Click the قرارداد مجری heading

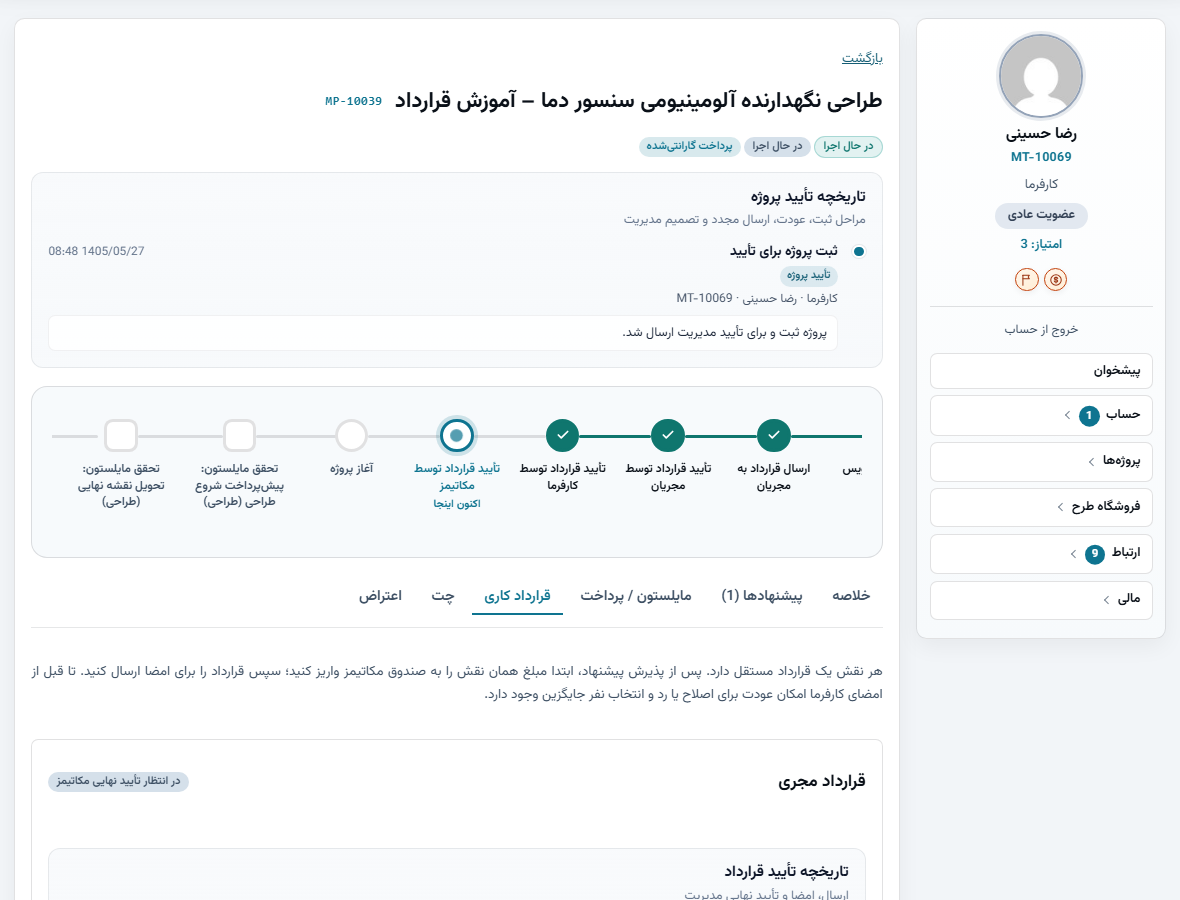821,781
